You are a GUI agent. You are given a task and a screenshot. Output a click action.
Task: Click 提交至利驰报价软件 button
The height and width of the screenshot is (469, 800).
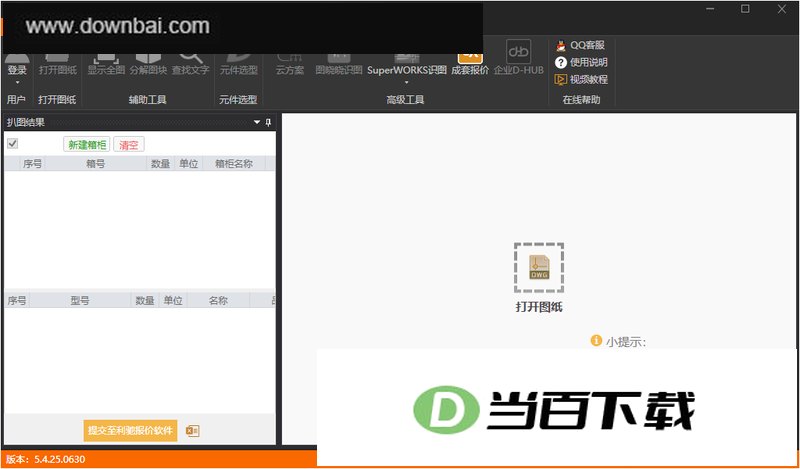(x=131, y=430)
